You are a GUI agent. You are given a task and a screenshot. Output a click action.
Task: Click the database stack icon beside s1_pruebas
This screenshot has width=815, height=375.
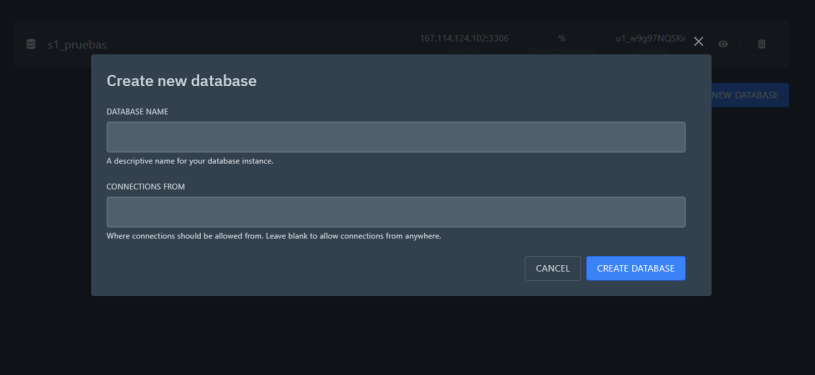pyautogui.click(x=31, y=44)
